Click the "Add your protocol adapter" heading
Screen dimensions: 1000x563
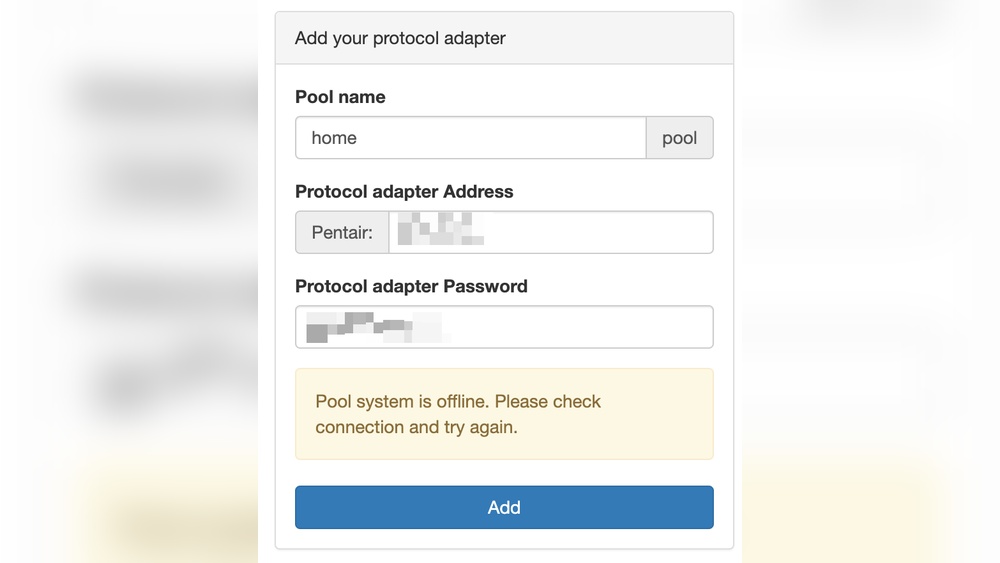click(x=400, y=38)
